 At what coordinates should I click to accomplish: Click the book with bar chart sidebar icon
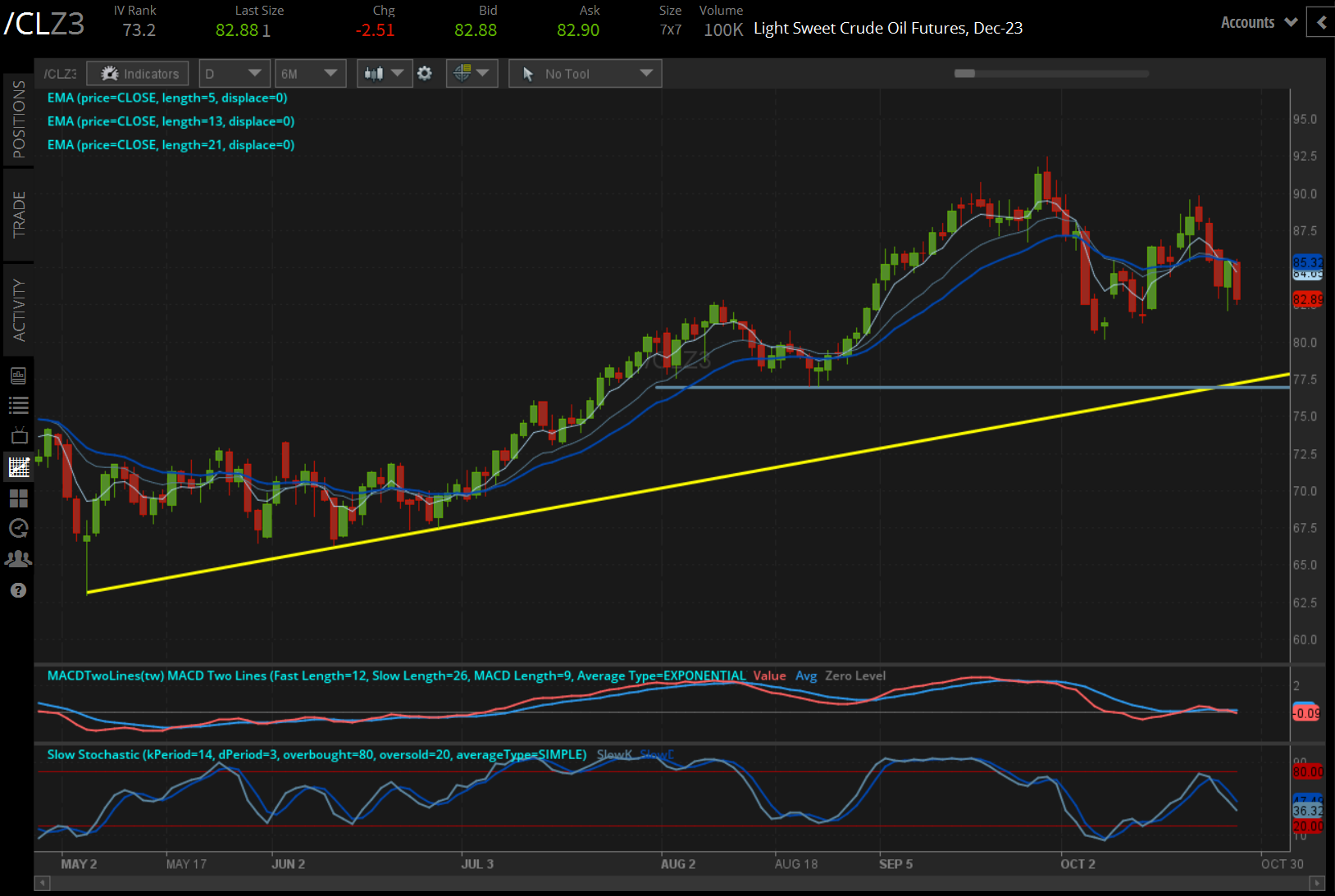[18, 375]
